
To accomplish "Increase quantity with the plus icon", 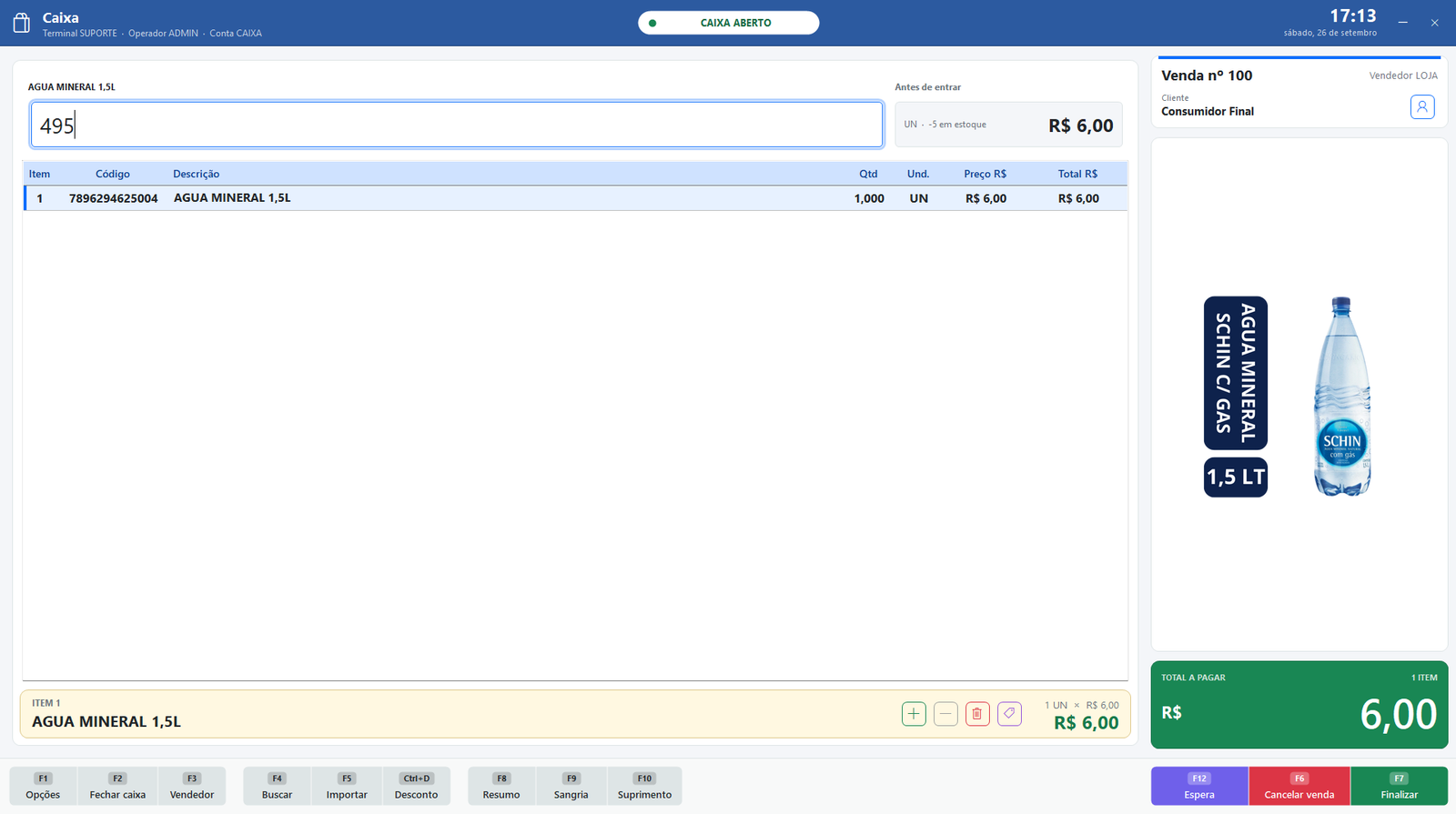I will pos(914,714).
